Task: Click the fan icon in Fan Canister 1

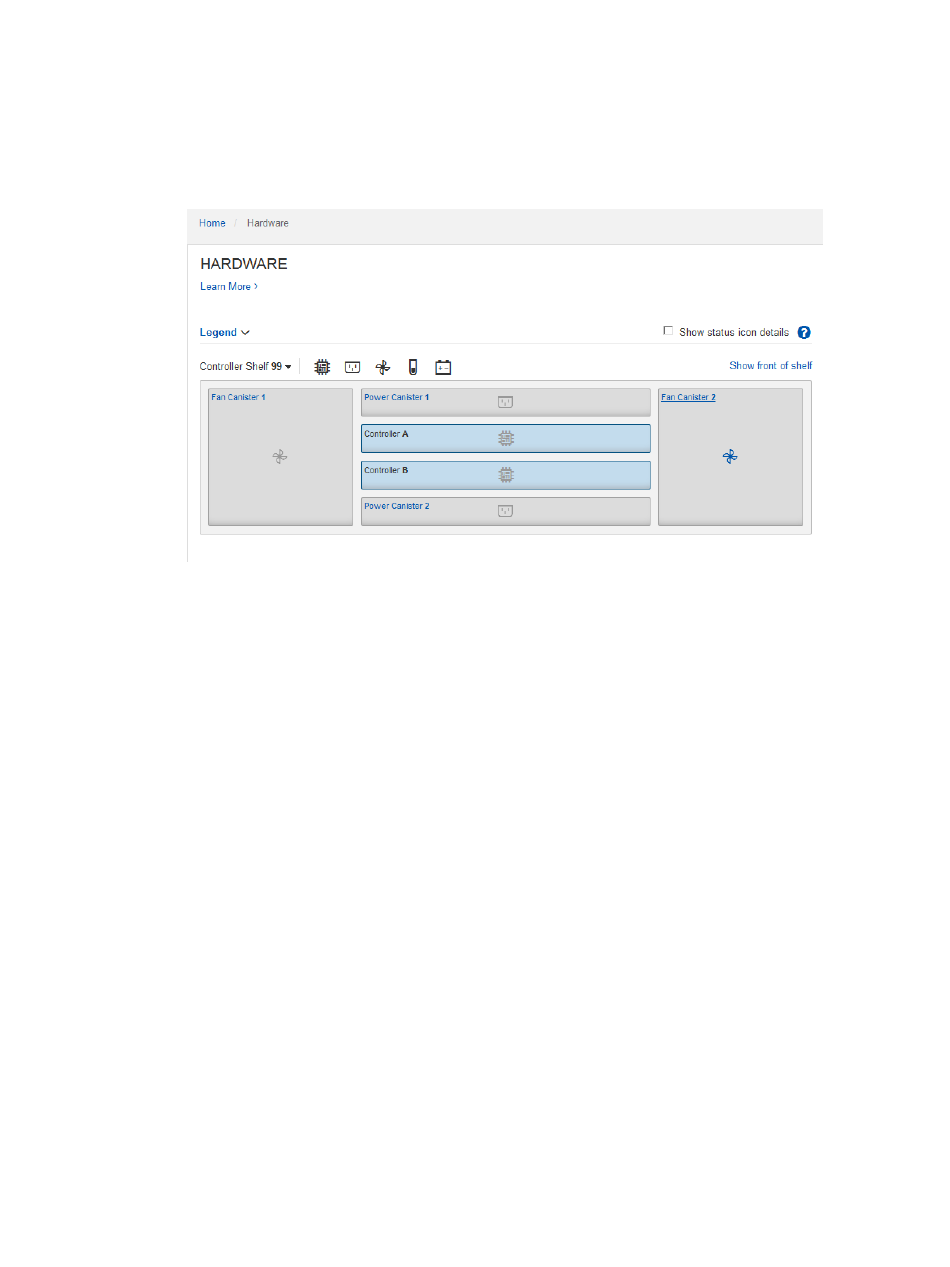Action: 280,457
